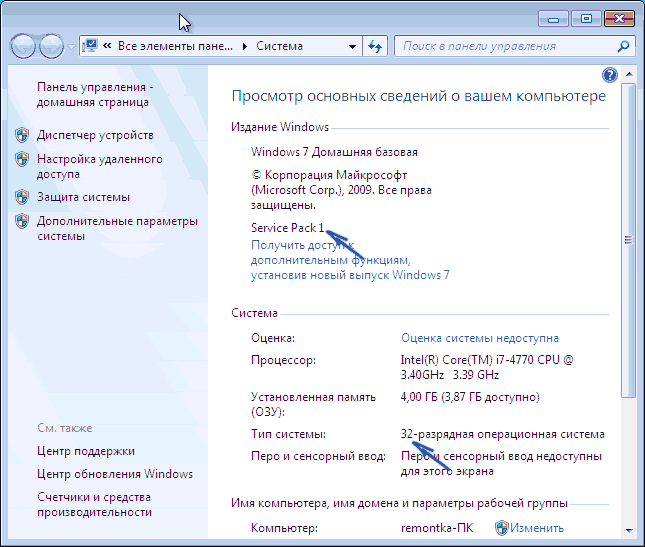Click 'Тип системы:' label
This screenshot has height=547, width=645.
[x=288, y=434]
